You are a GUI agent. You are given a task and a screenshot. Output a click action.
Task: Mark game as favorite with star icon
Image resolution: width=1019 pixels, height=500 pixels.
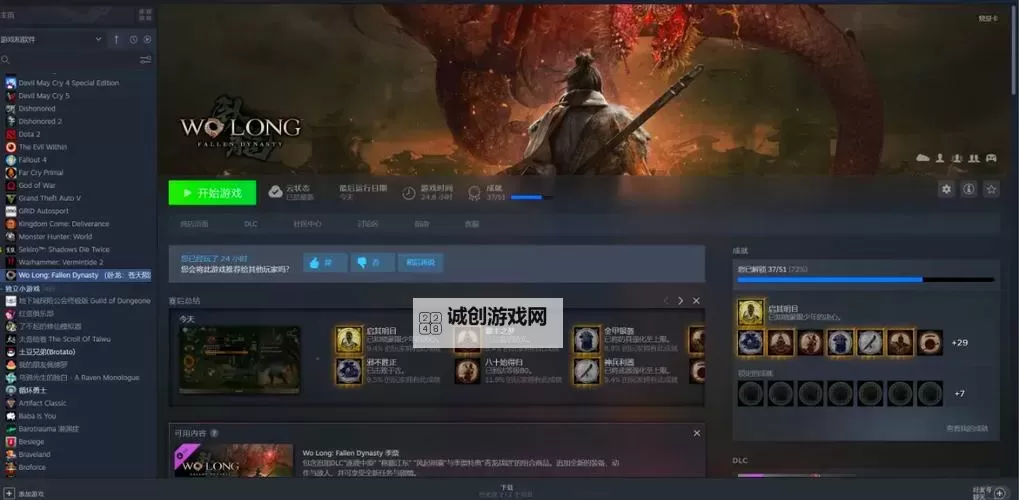click(x=991, y=189)
